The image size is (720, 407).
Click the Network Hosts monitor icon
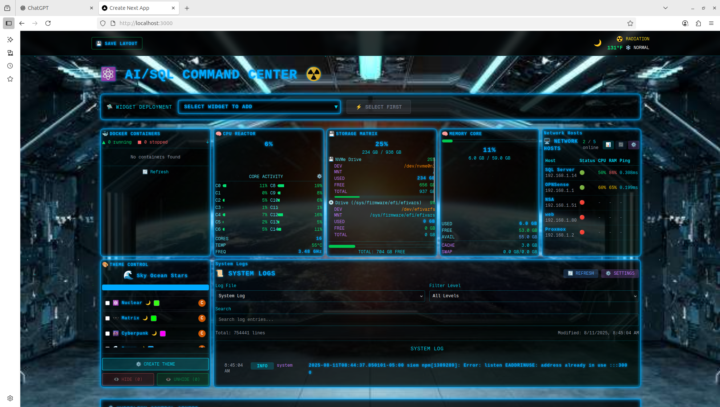coord(547,141)
